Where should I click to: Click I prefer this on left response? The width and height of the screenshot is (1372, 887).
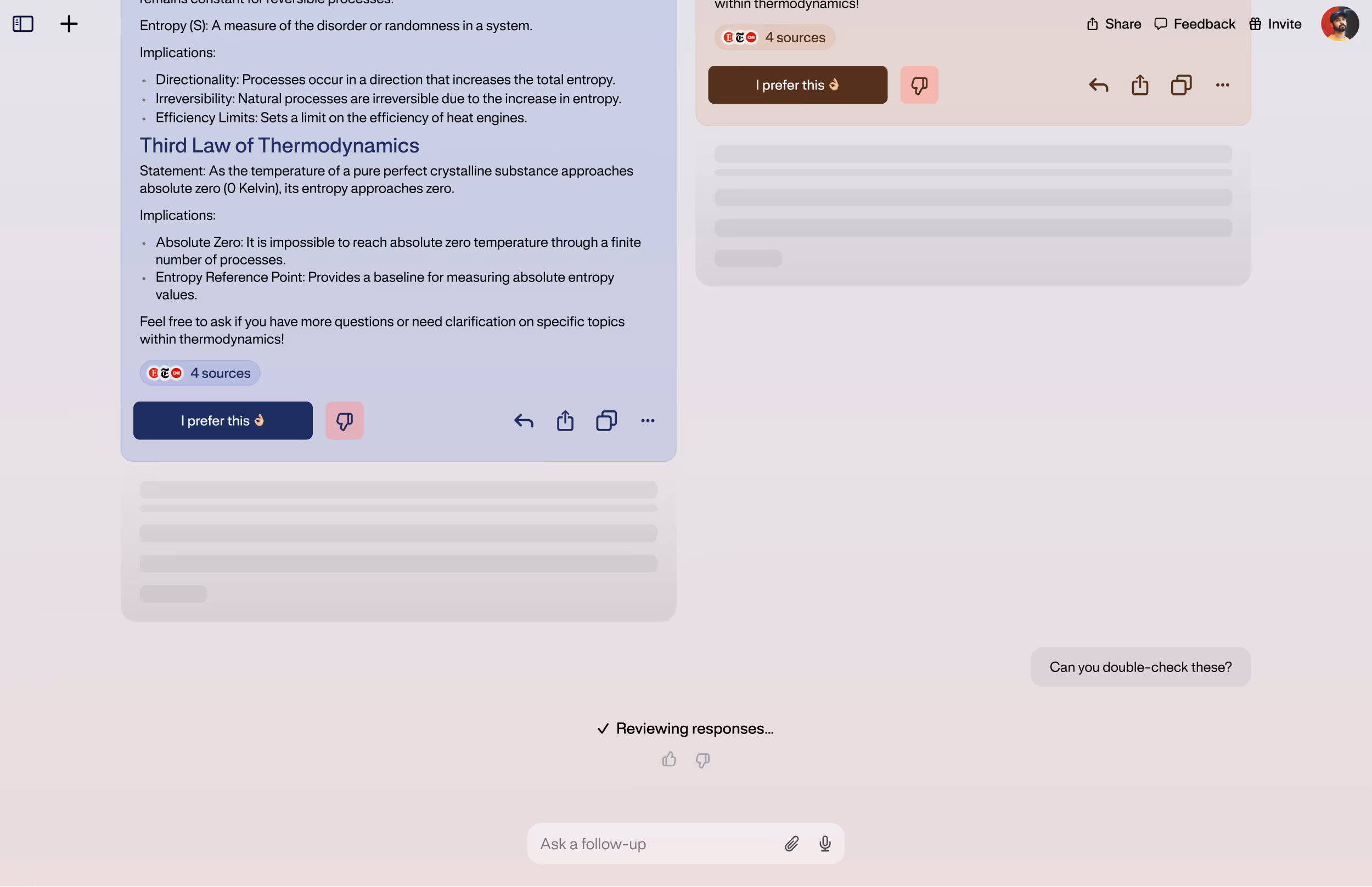(222, 421)
